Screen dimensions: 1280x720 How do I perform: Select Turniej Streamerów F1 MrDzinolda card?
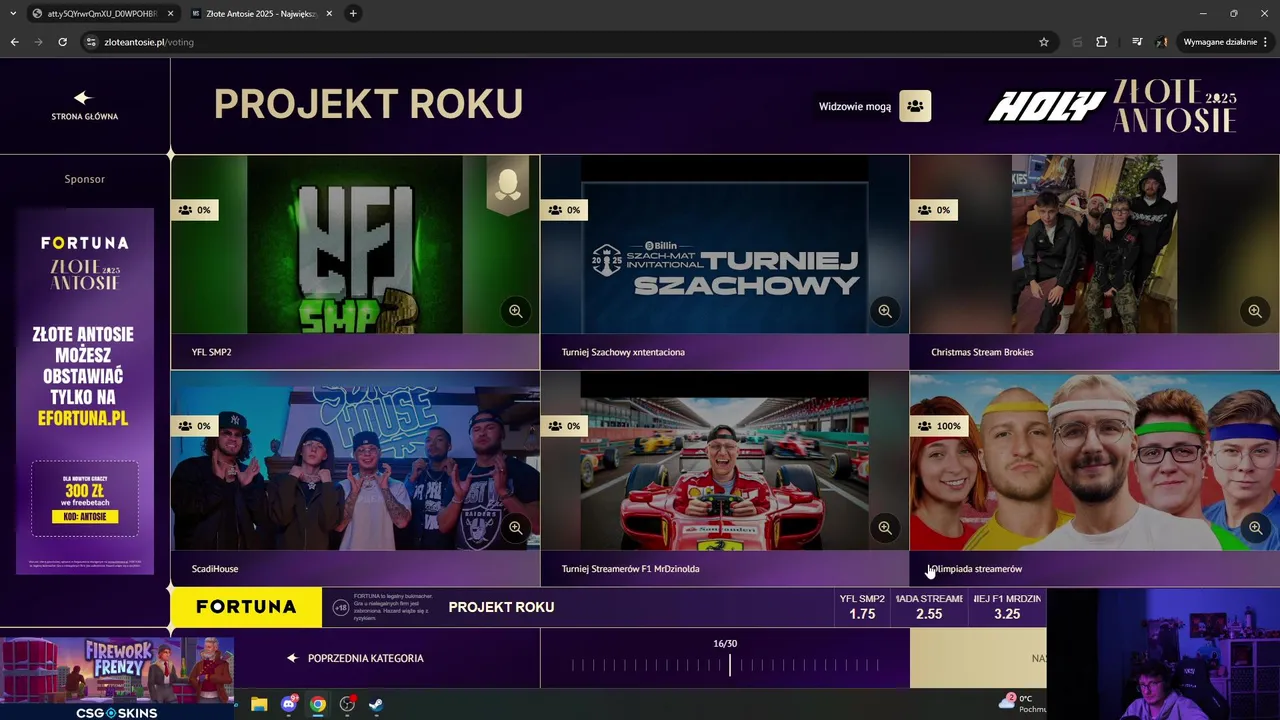pos(724,479)
